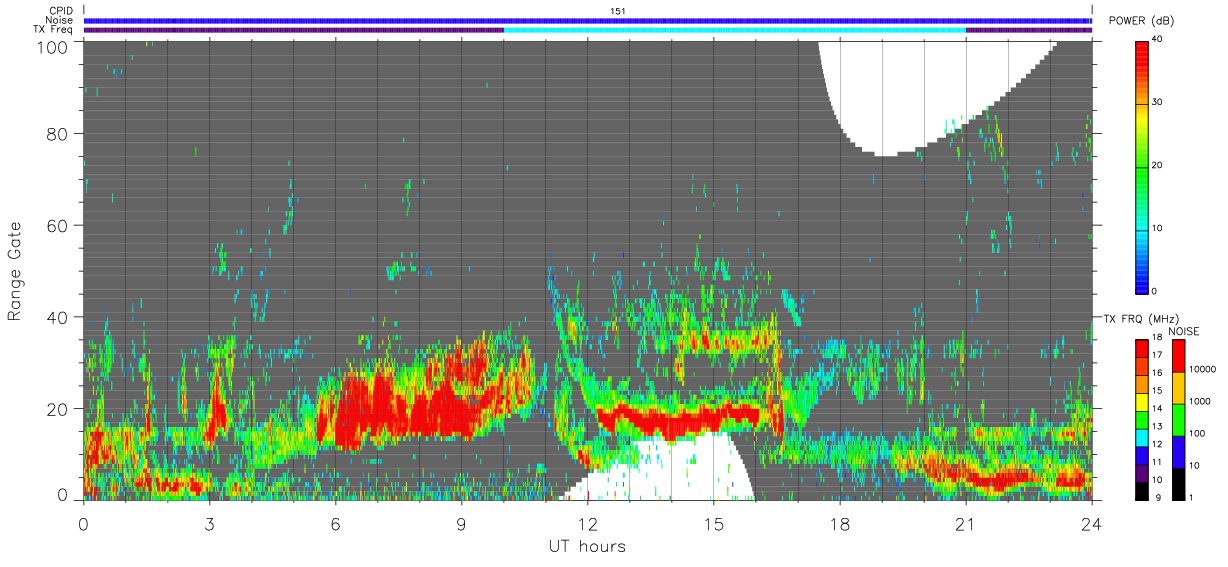
Task: Click the TX FRQ (MHz) color legend
Action: 1142,419
